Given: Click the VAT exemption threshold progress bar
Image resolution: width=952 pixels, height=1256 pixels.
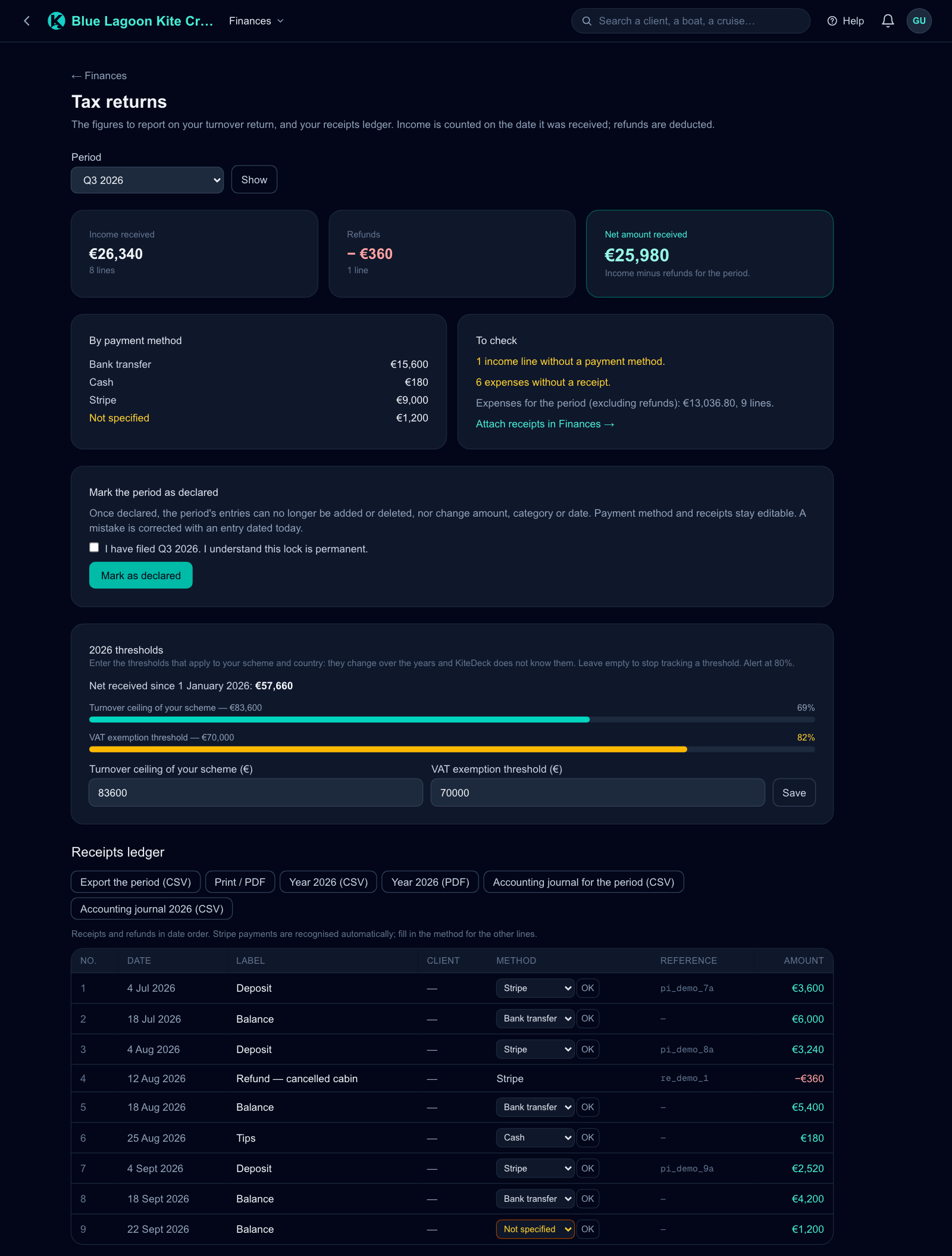Looking at the screenshot, I should pos(452,749).
